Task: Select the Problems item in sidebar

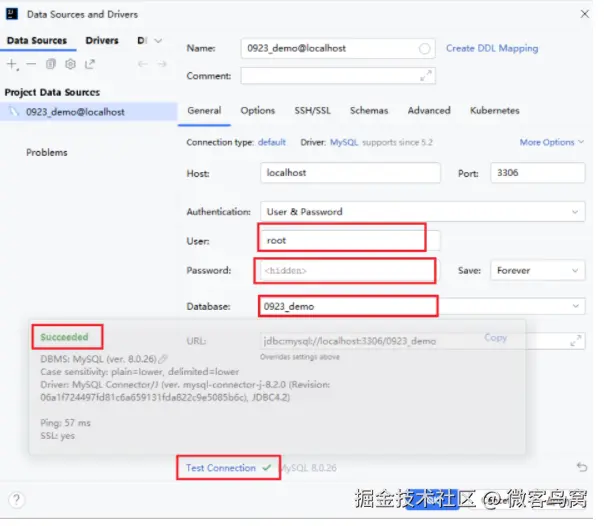Action: tap(47, 152)
